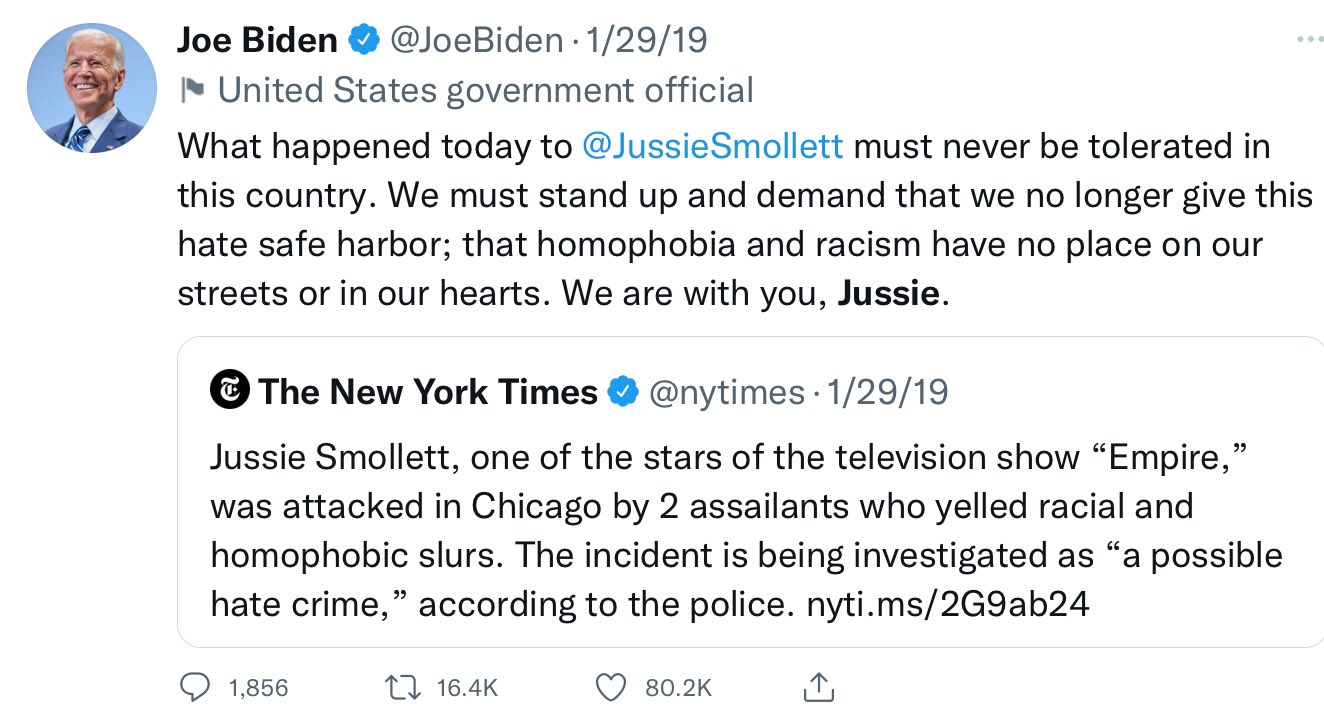
Task: Open the share icon for this tweet
Action: click(818, 686)
